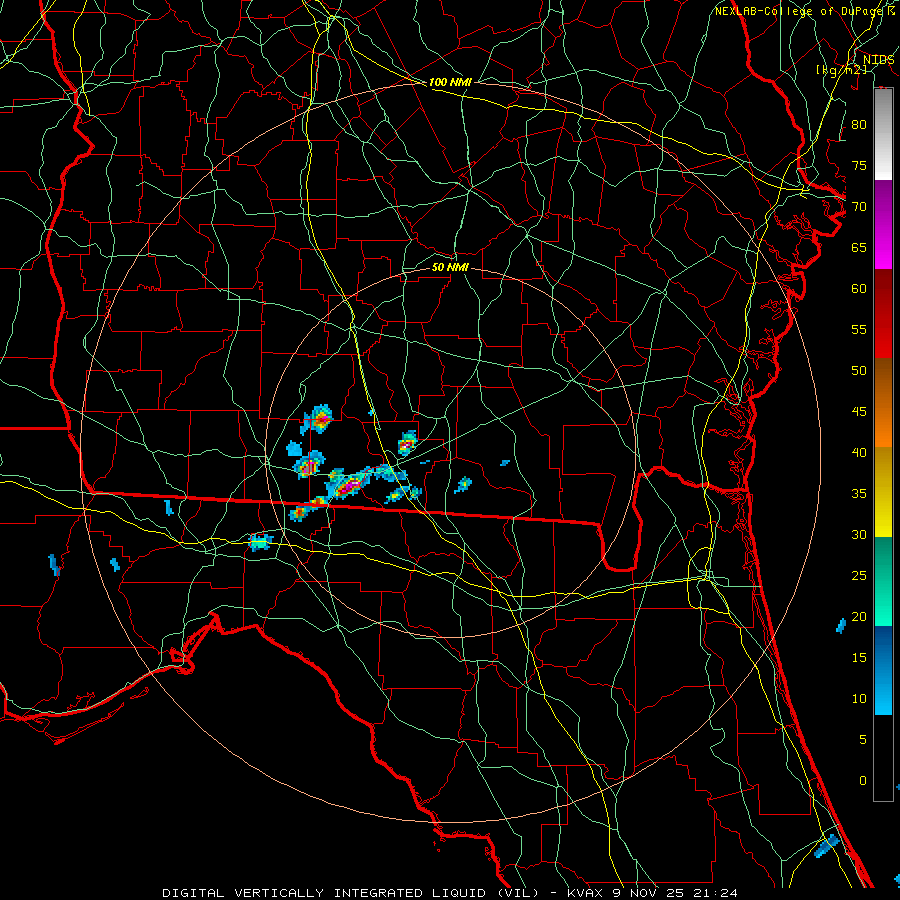Pick the orange-brown band of the color scale
This screenshot has height=900, width=900.
pos(883,403)
